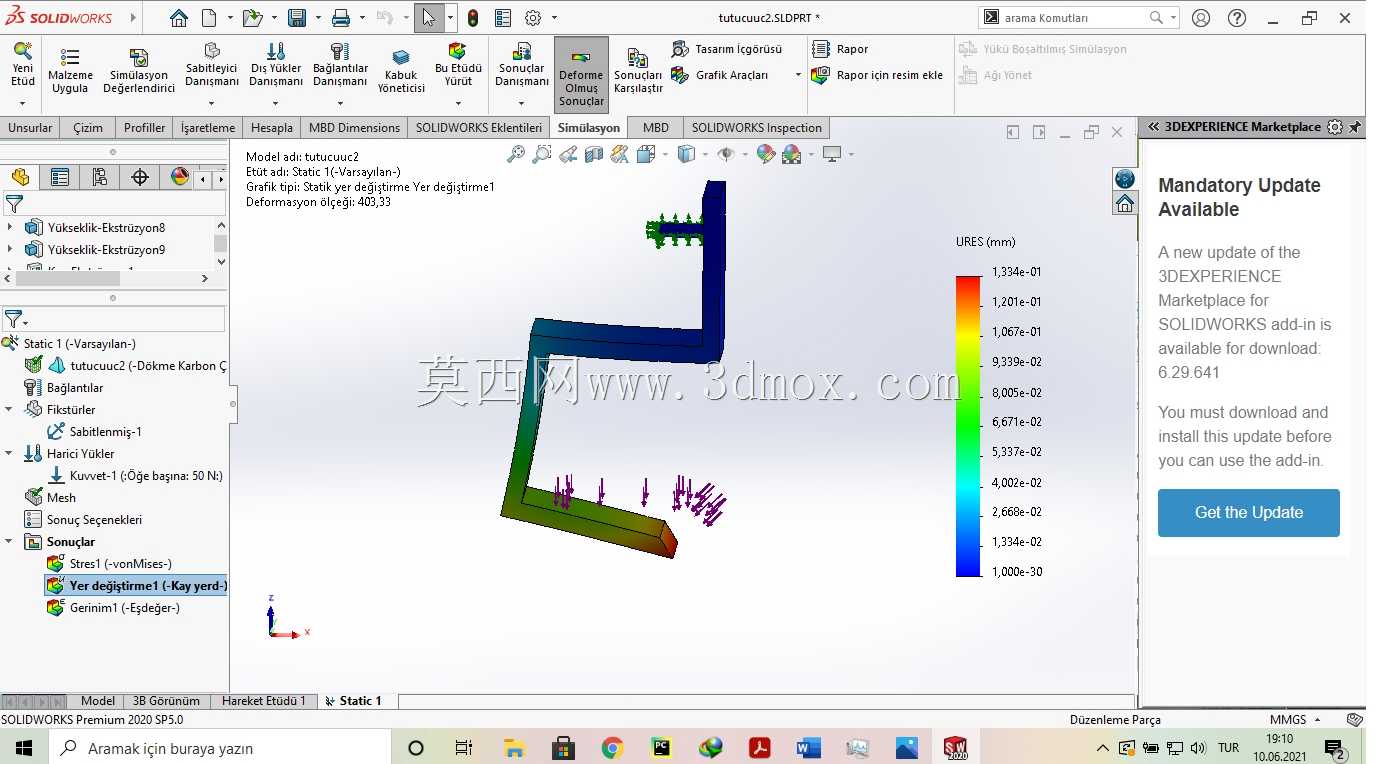The height and width of the screenshot is (764, 1378).
Task: Click the Print icon
Action: 341,18
